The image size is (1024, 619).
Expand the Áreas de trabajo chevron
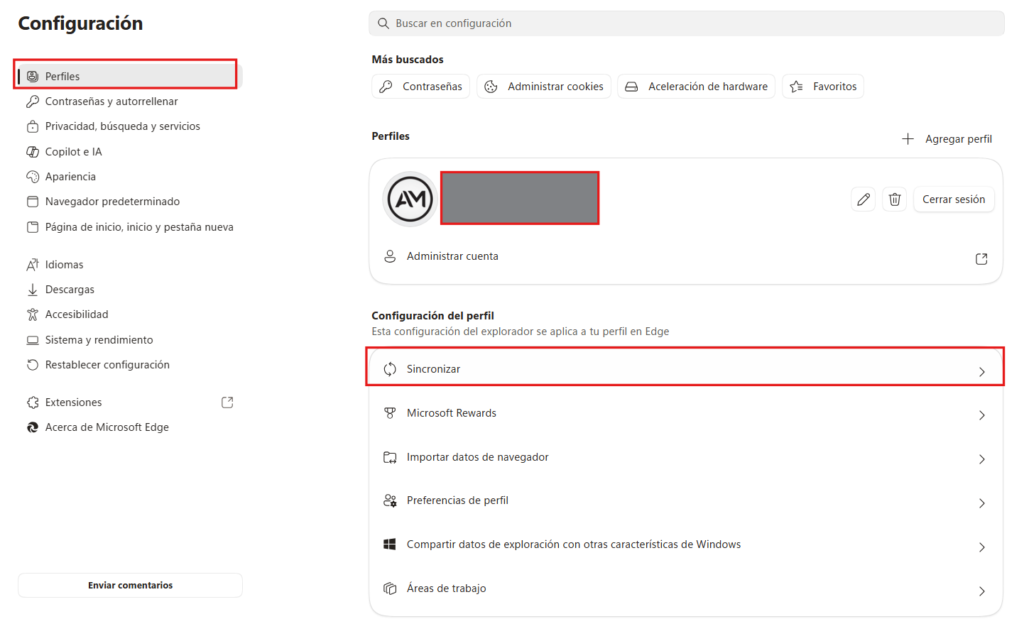click(x=982, y=591)
